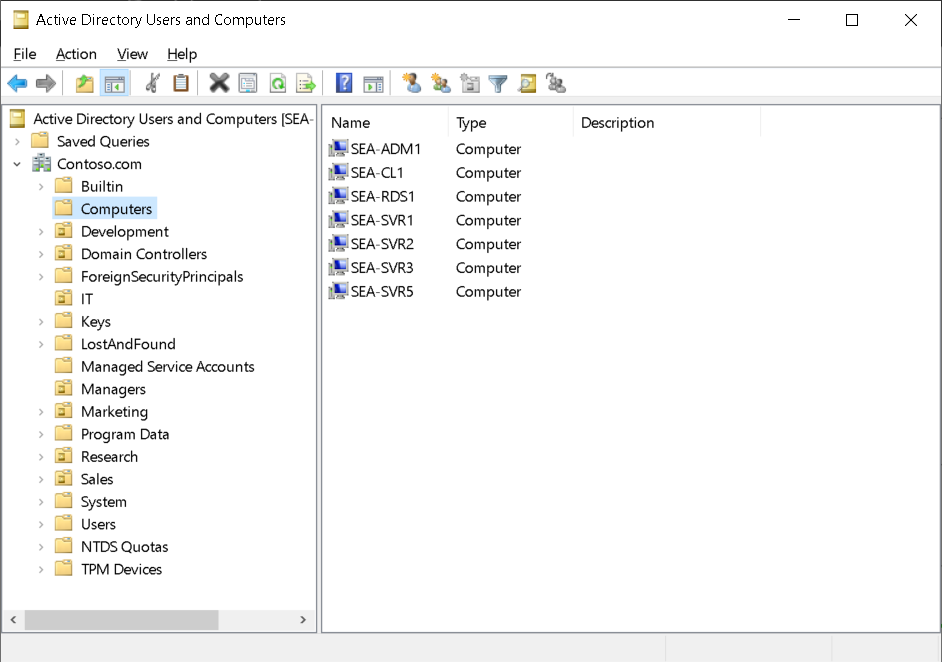This screenshot has width=942, height=662.
Task: Select the Users container
Action: 97,523
